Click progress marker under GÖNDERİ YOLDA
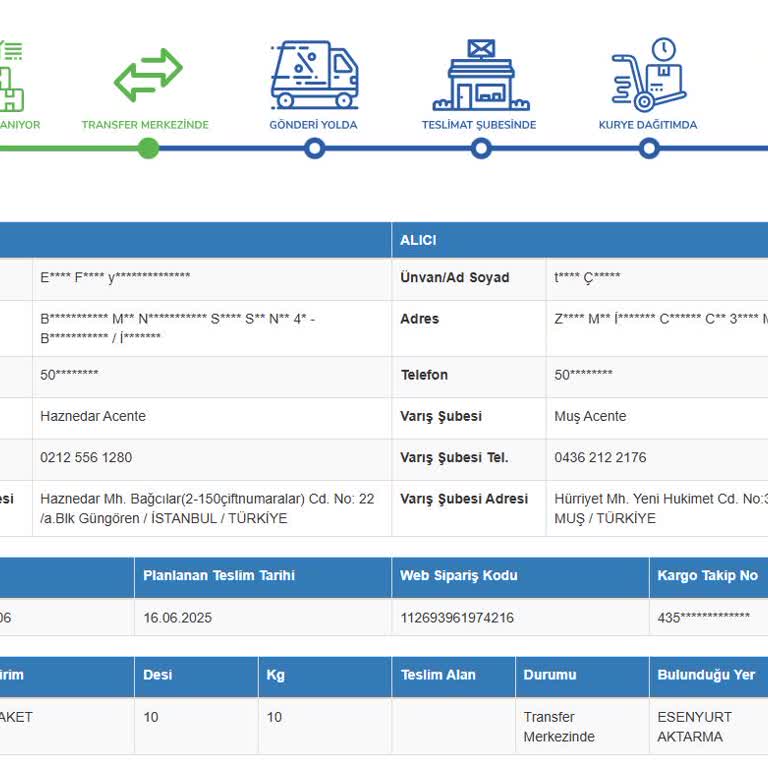768x768 pixels. coord(314,148)
